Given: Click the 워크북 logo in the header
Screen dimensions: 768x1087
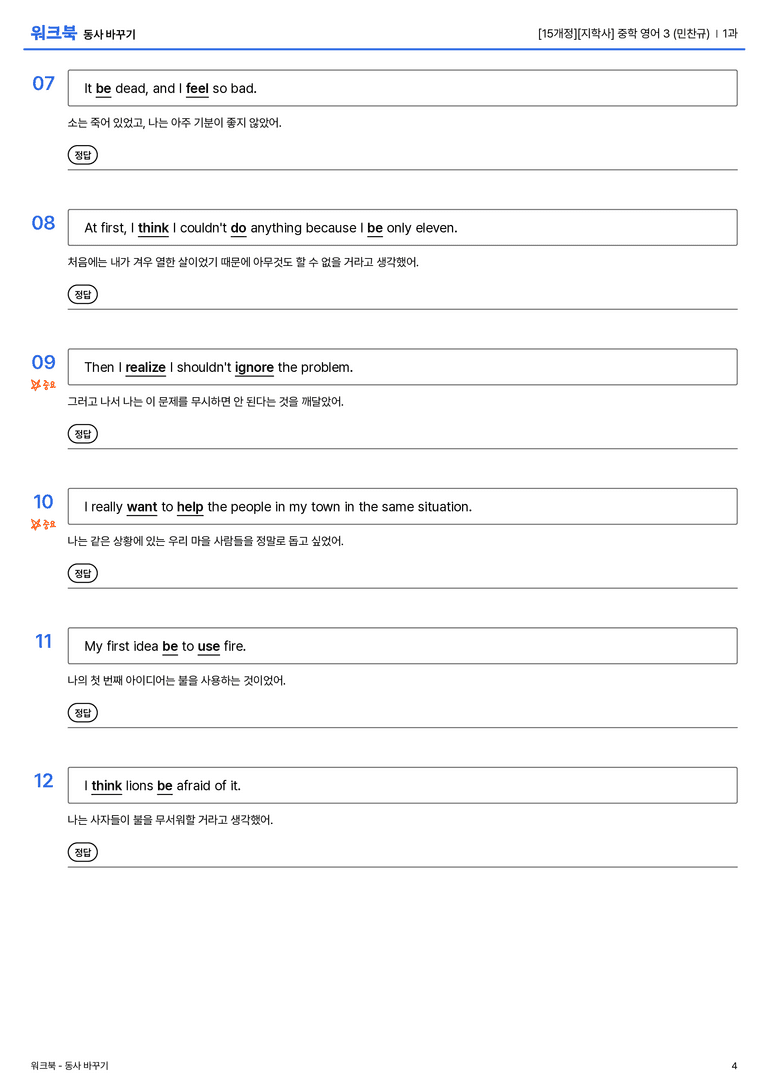Looking at the screenshot, I should [53, 32].
